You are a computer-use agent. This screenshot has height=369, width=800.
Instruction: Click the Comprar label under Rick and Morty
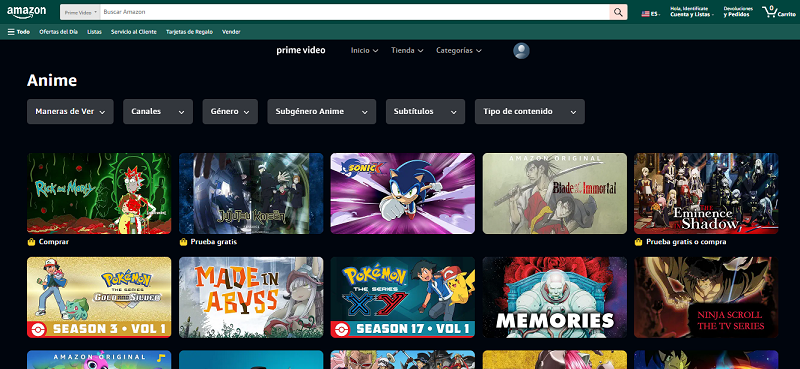[x=54, y=242]
